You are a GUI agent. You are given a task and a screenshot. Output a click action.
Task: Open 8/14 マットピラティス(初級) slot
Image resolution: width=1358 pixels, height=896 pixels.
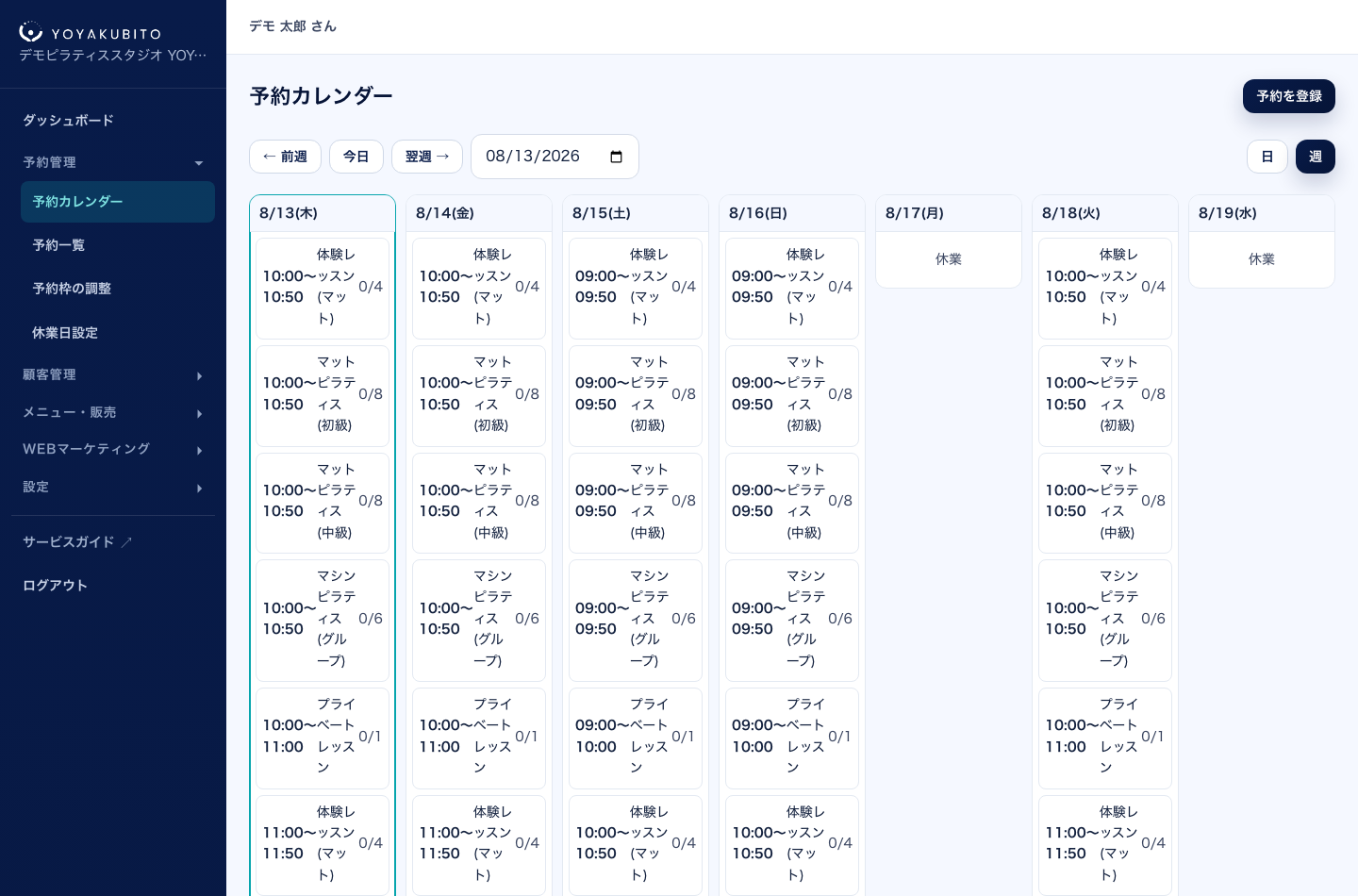pyautogui.click(x=479, y=396)
